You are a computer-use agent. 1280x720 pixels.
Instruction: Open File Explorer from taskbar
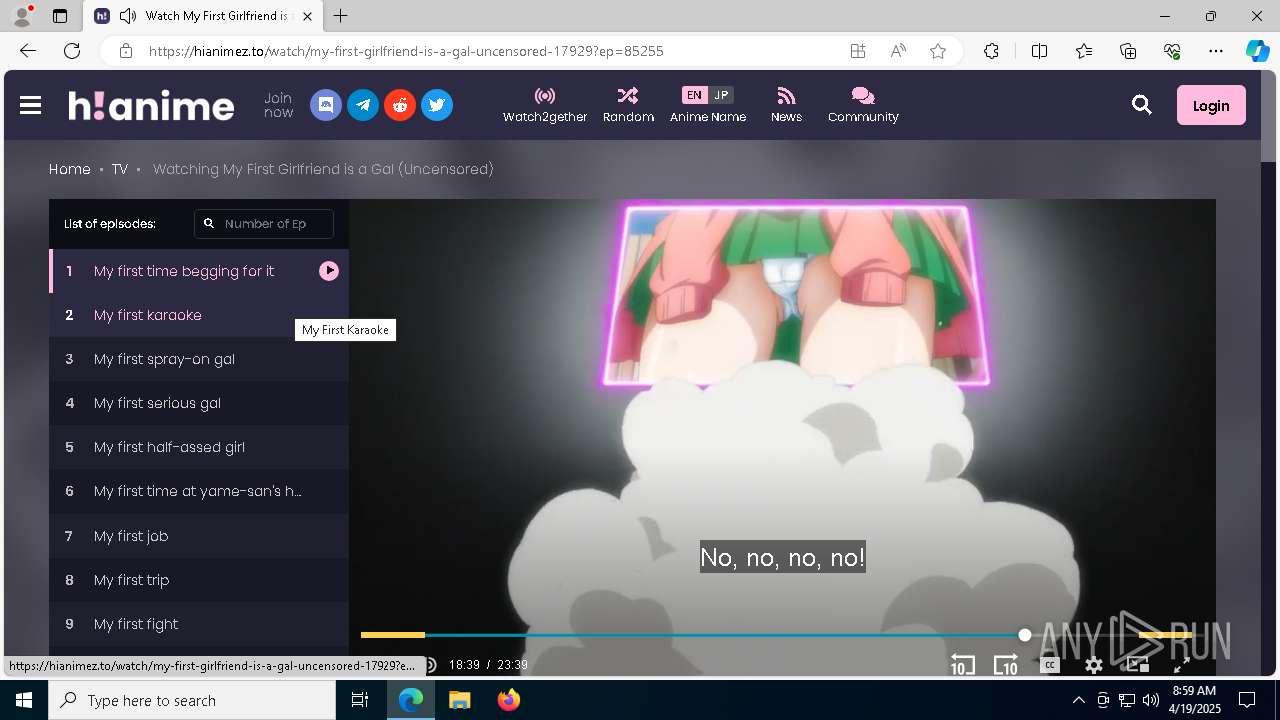pyautogui.click(x=459, y=700)
